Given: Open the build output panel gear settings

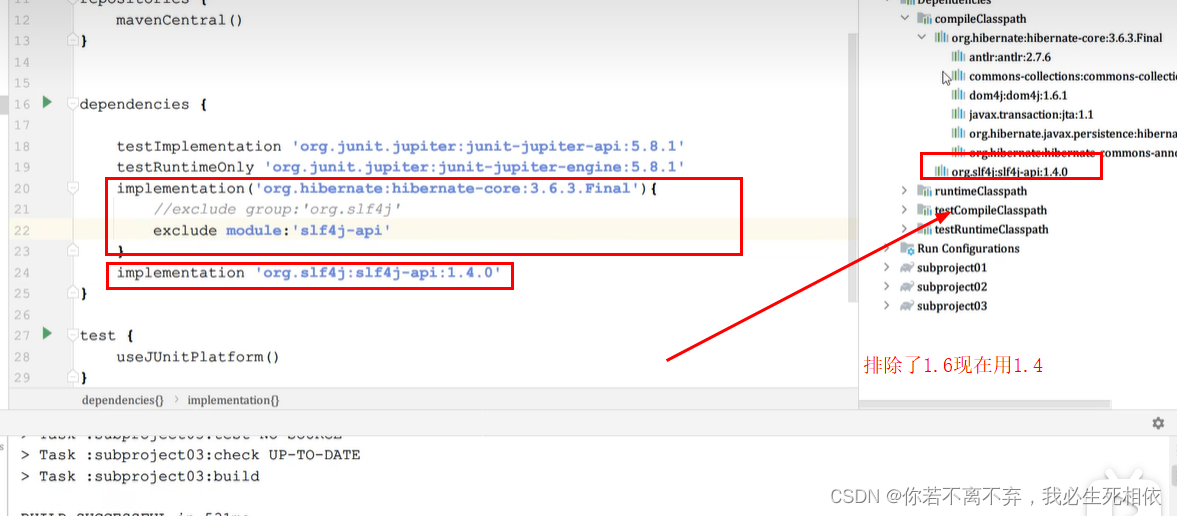Looking at the screenshot, I should (x=1158, y=423).
